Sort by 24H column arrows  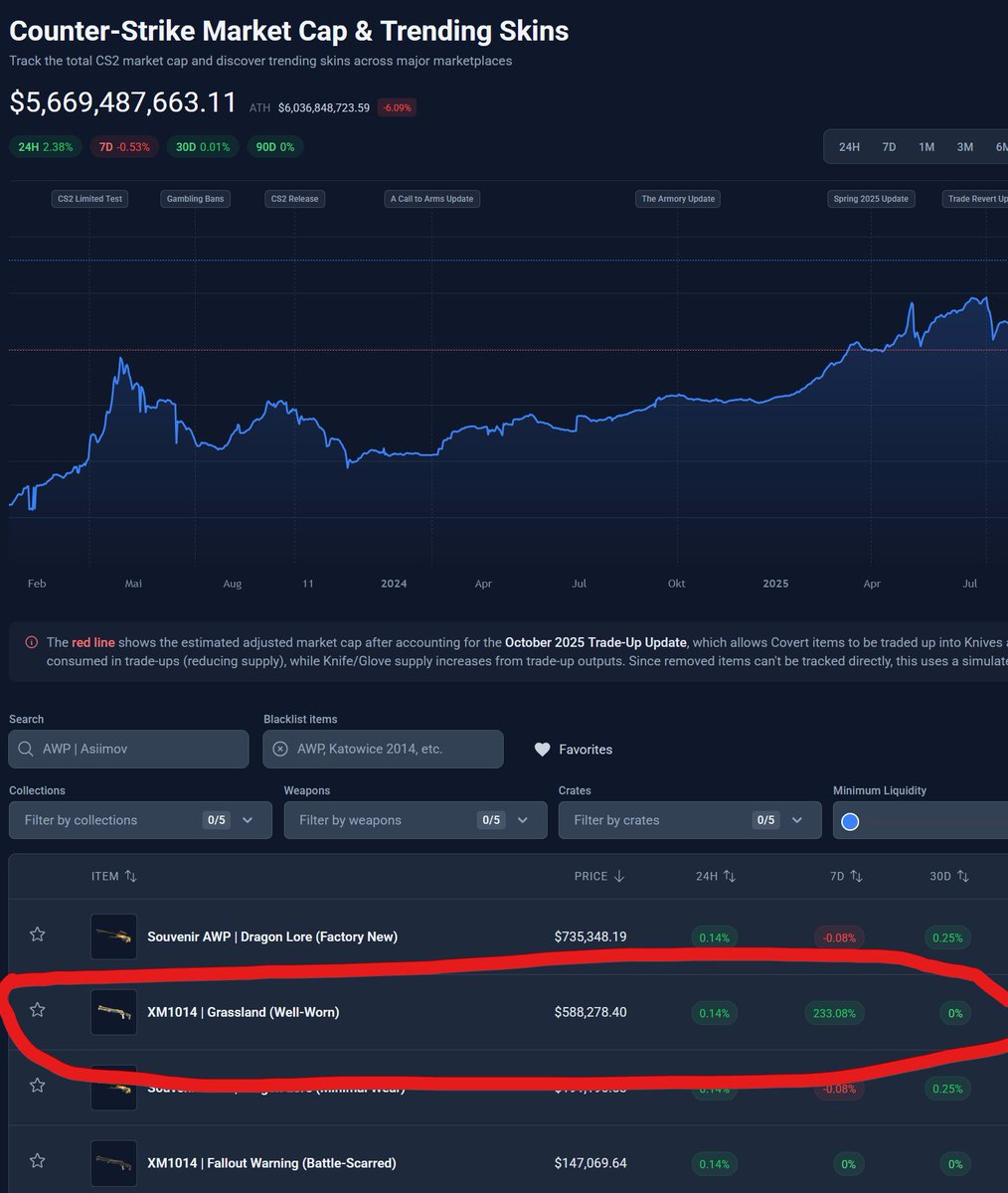pos(729,876)
